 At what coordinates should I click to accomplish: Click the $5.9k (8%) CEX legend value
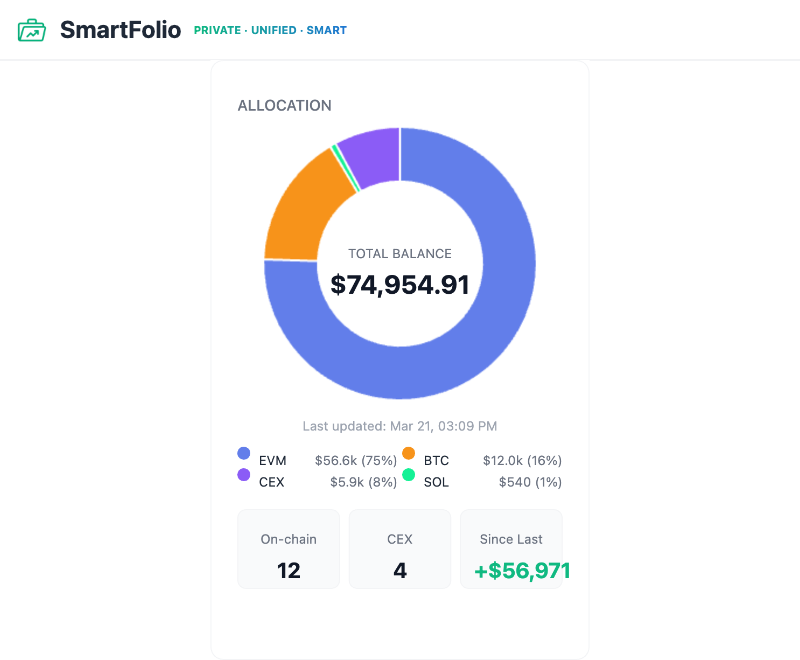point(363,482)
